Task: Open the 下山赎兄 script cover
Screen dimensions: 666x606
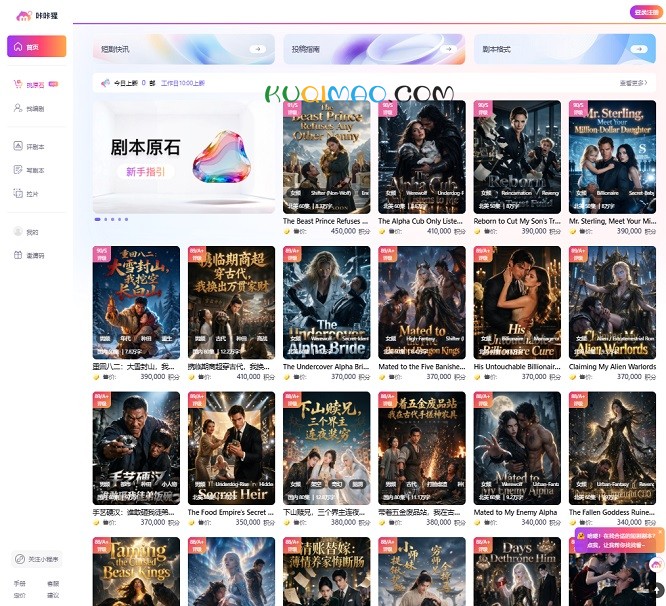Action: (x=327, y=448)
